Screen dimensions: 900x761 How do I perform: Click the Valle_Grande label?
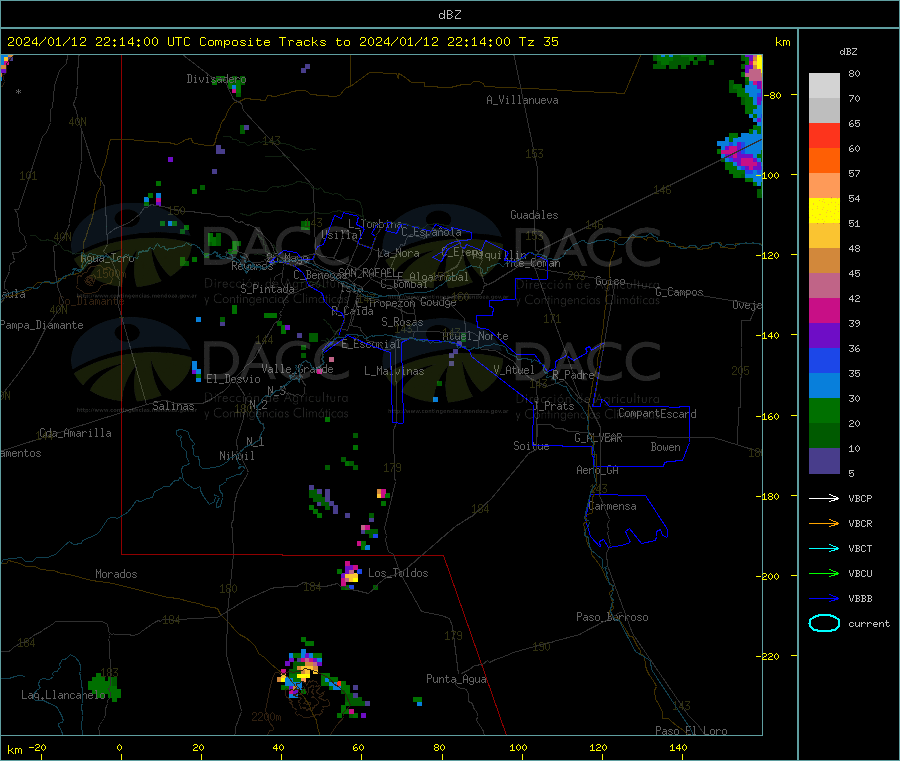click(297, 369)
